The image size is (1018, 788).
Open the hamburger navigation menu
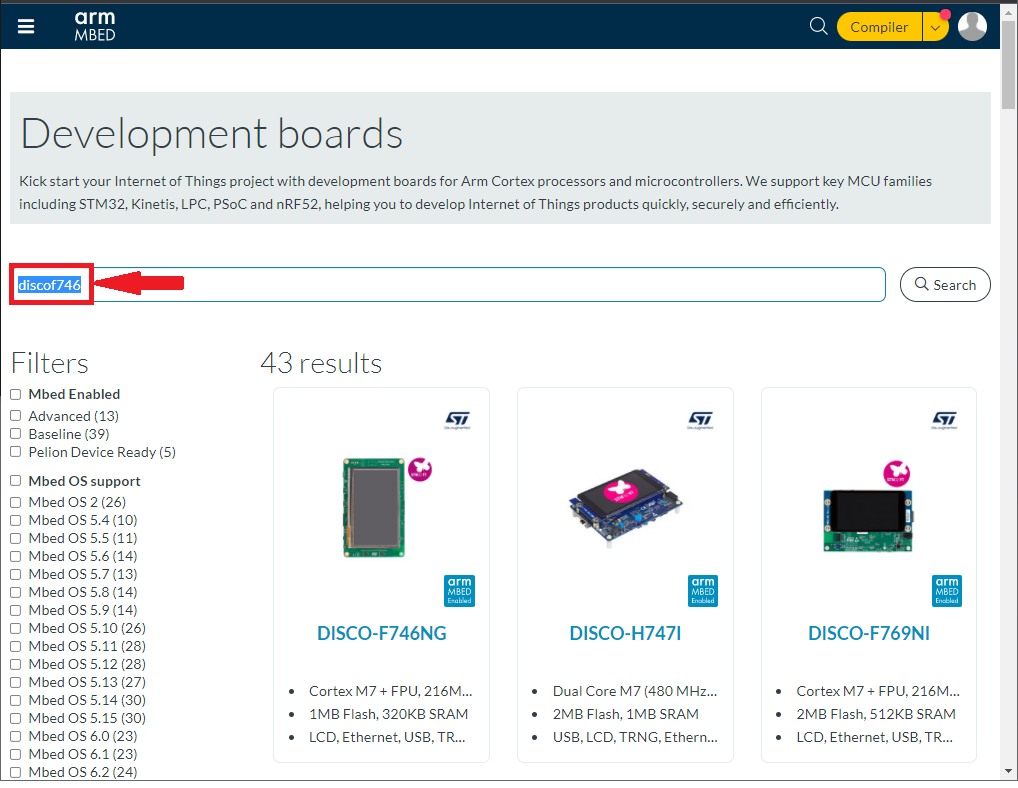26,26
